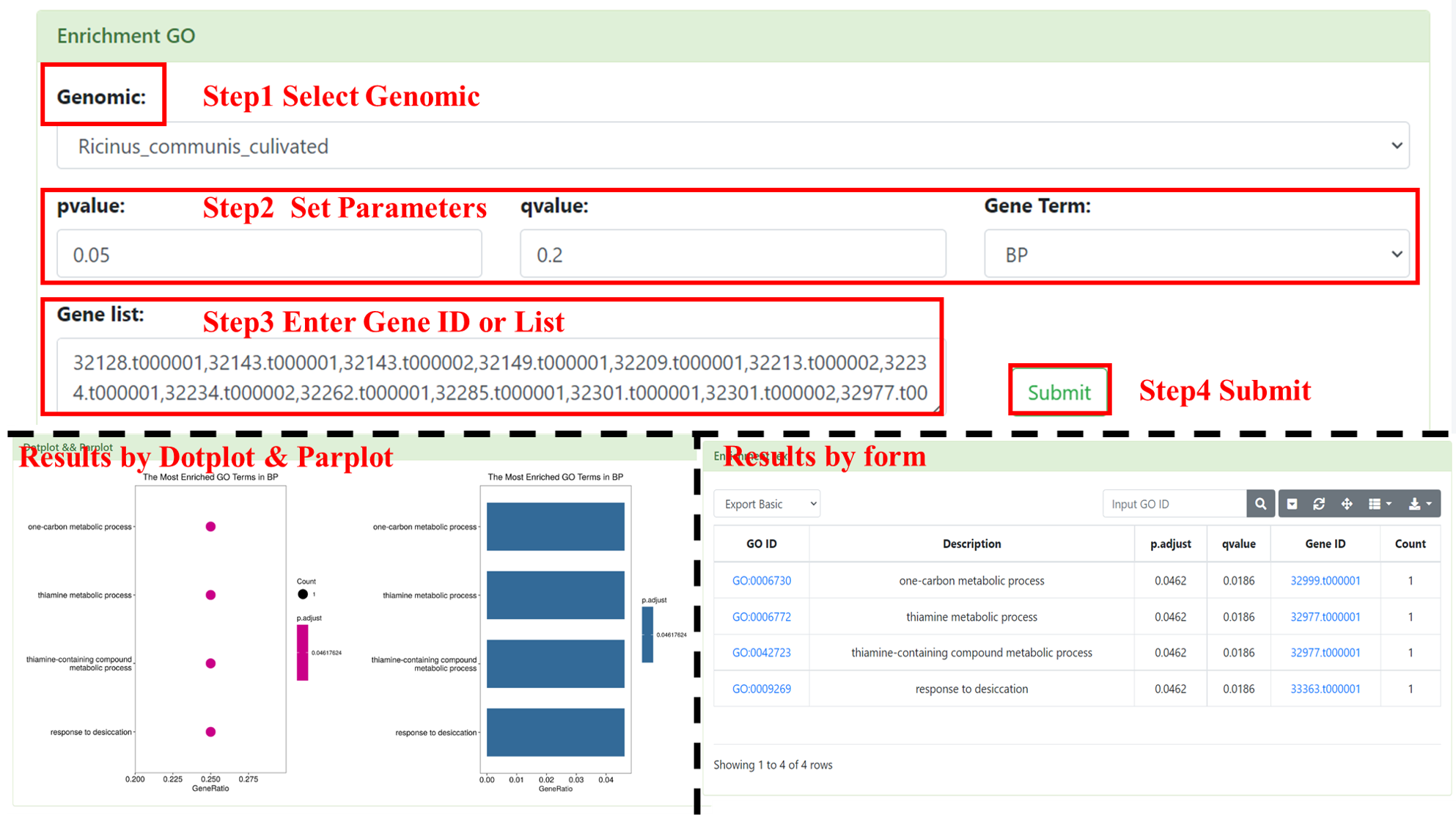Viewport: 1456px width, 815px height.
Task: Click inside the Gene list textarea
Action: tap(499, 378)
